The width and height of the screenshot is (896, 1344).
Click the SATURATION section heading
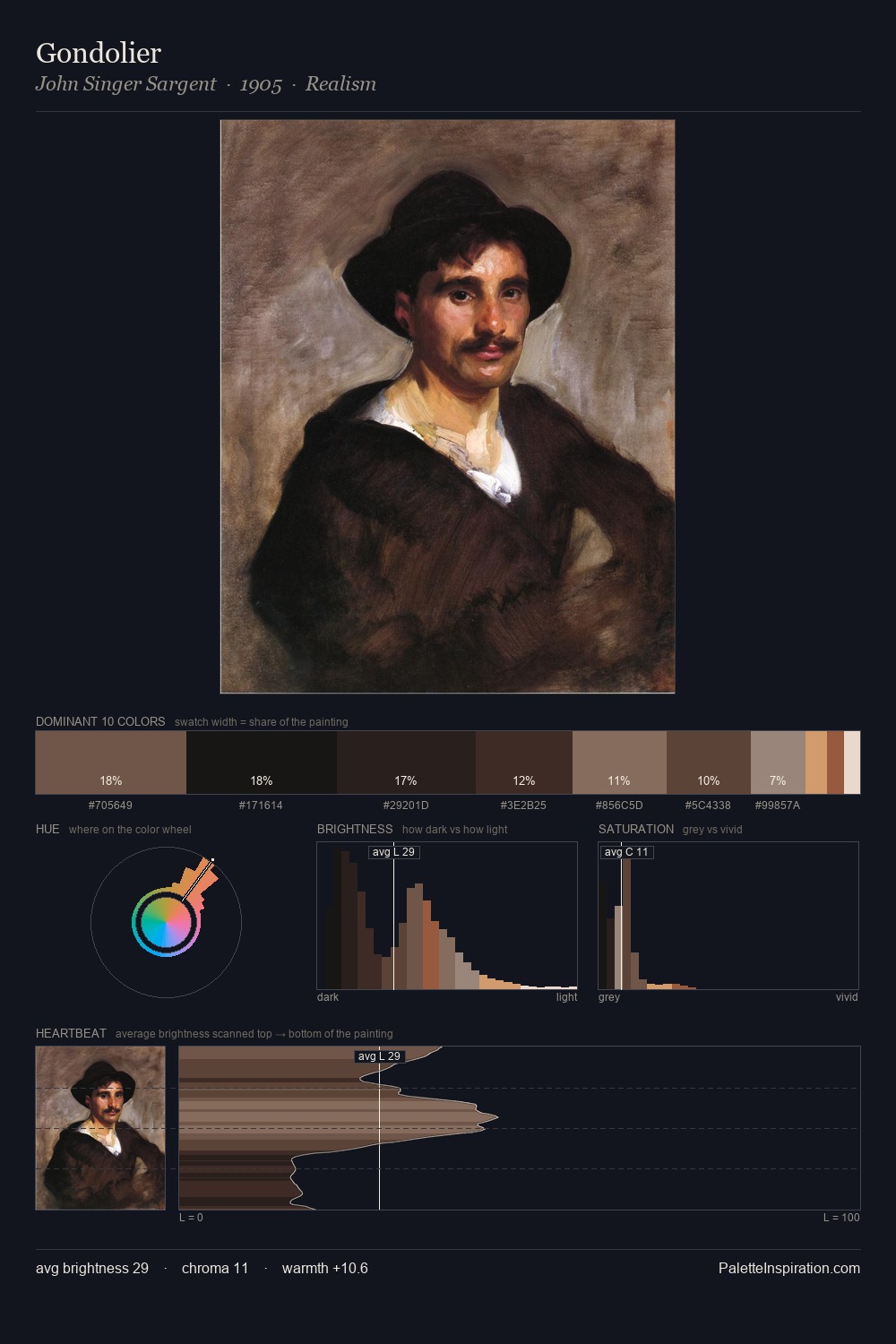coord(636,829)
